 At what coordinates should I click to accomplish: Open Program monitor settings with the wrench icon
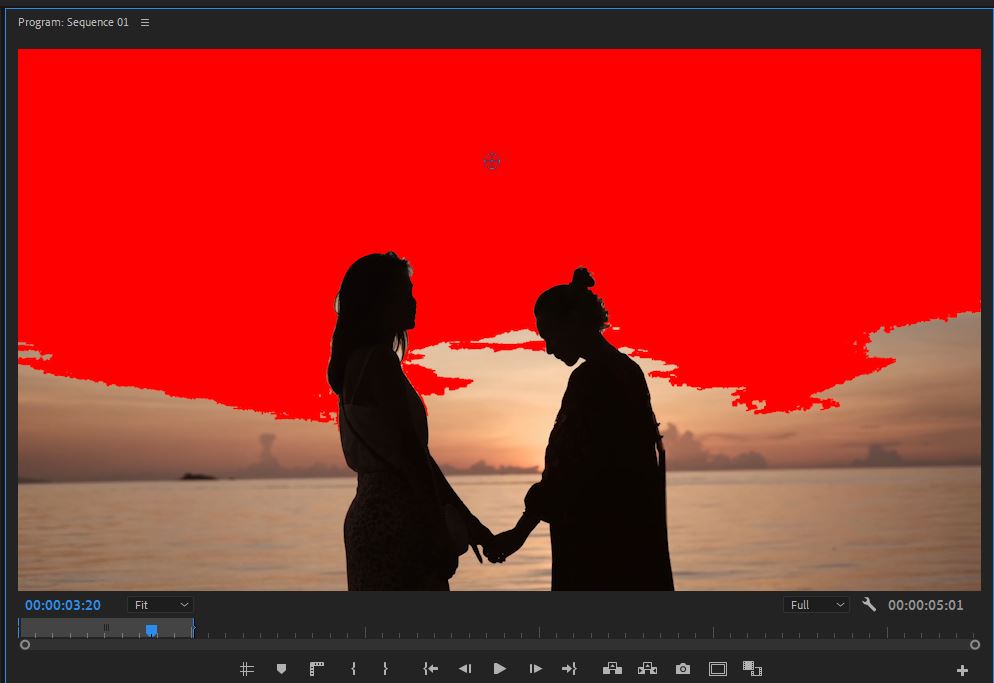point(869,604)
